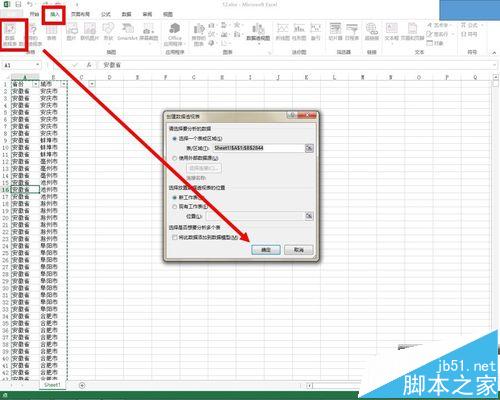Click Cancel (取消) in the PivotTable dialog

[x=299, y=250]
